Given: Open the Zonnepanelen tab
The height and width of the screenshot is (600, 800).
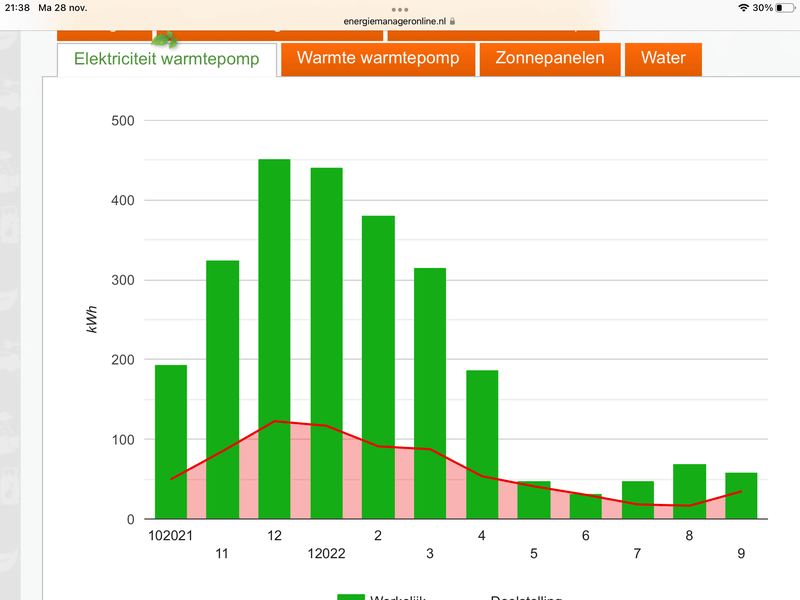Looking at the screenshot, I should 550,59.
